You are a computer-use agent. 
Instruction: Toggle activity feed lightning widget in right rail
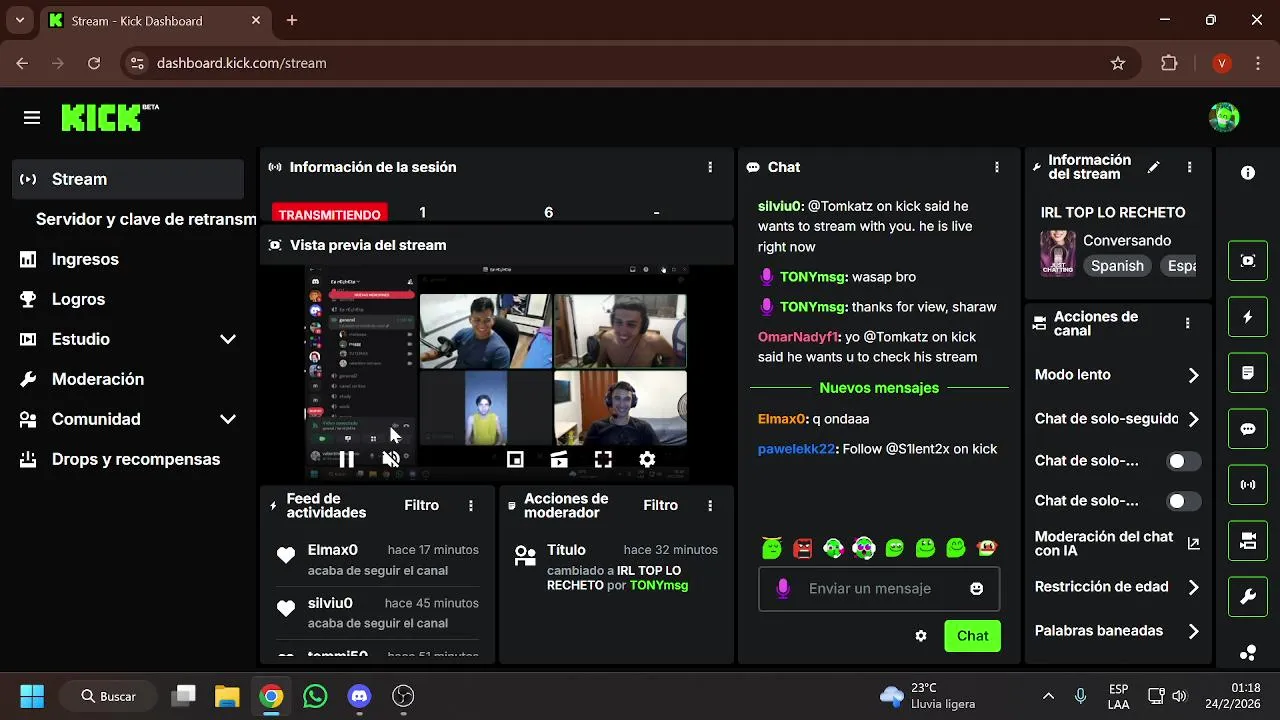click(x=1248, y=317)
